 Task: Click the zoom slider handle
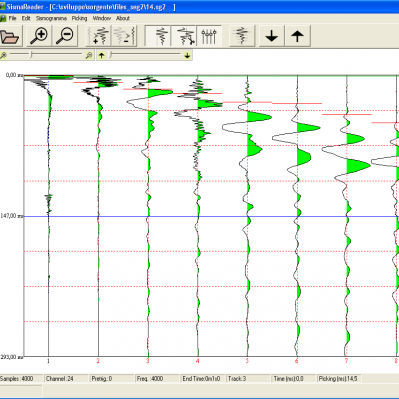[x=31, y=55]
